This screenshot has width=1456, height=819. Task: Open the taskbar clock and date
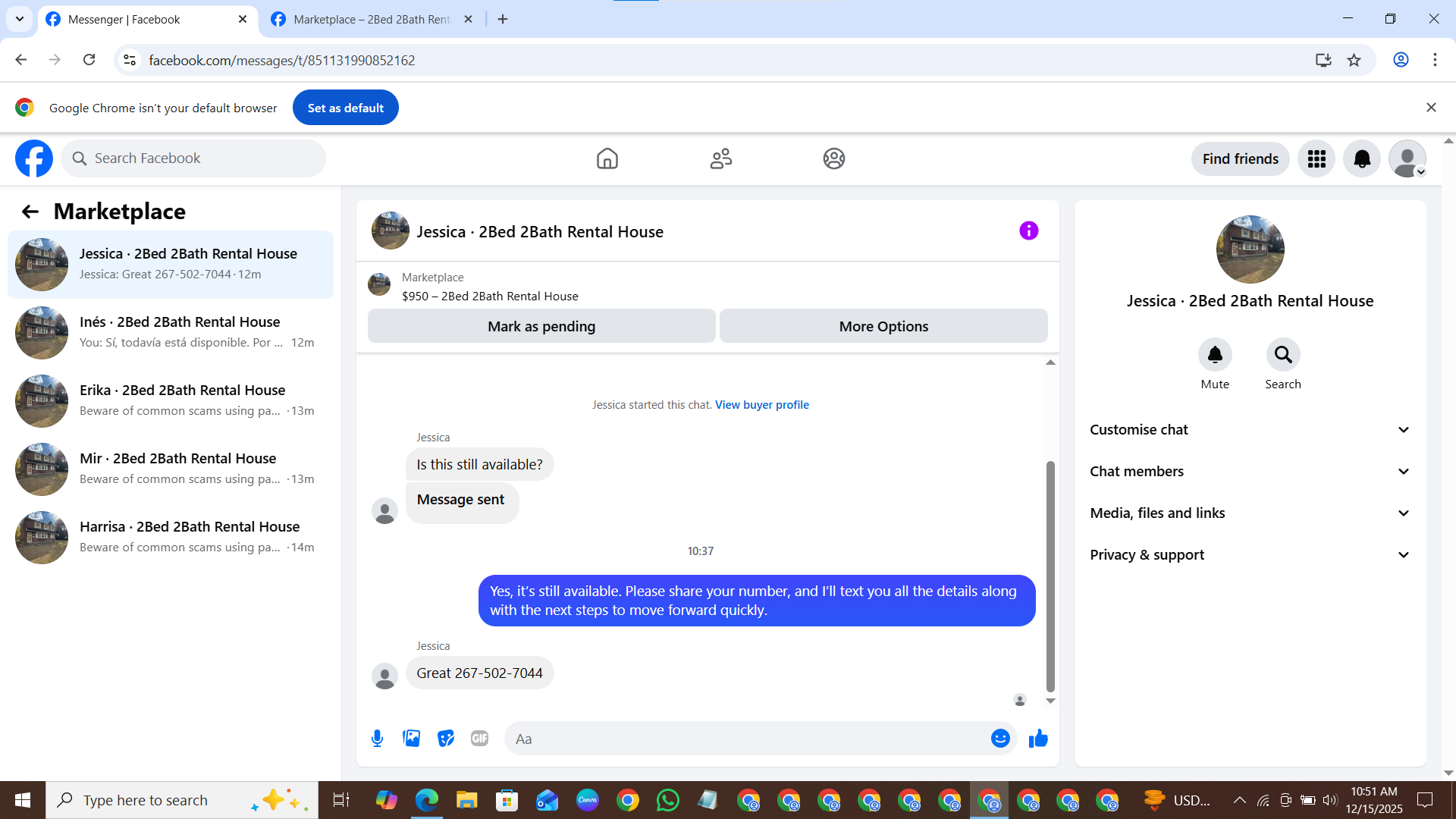[1374, 800]
